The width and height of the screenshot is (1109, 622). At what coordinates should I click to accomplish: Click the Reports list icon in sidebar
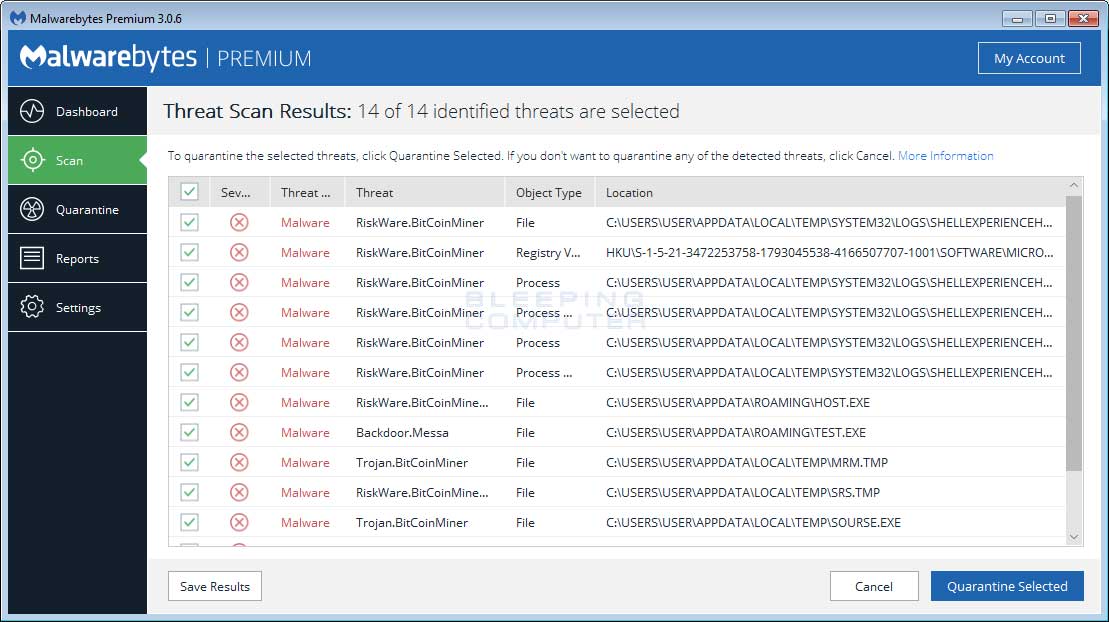pyautogui.click(x=32, y=258)
